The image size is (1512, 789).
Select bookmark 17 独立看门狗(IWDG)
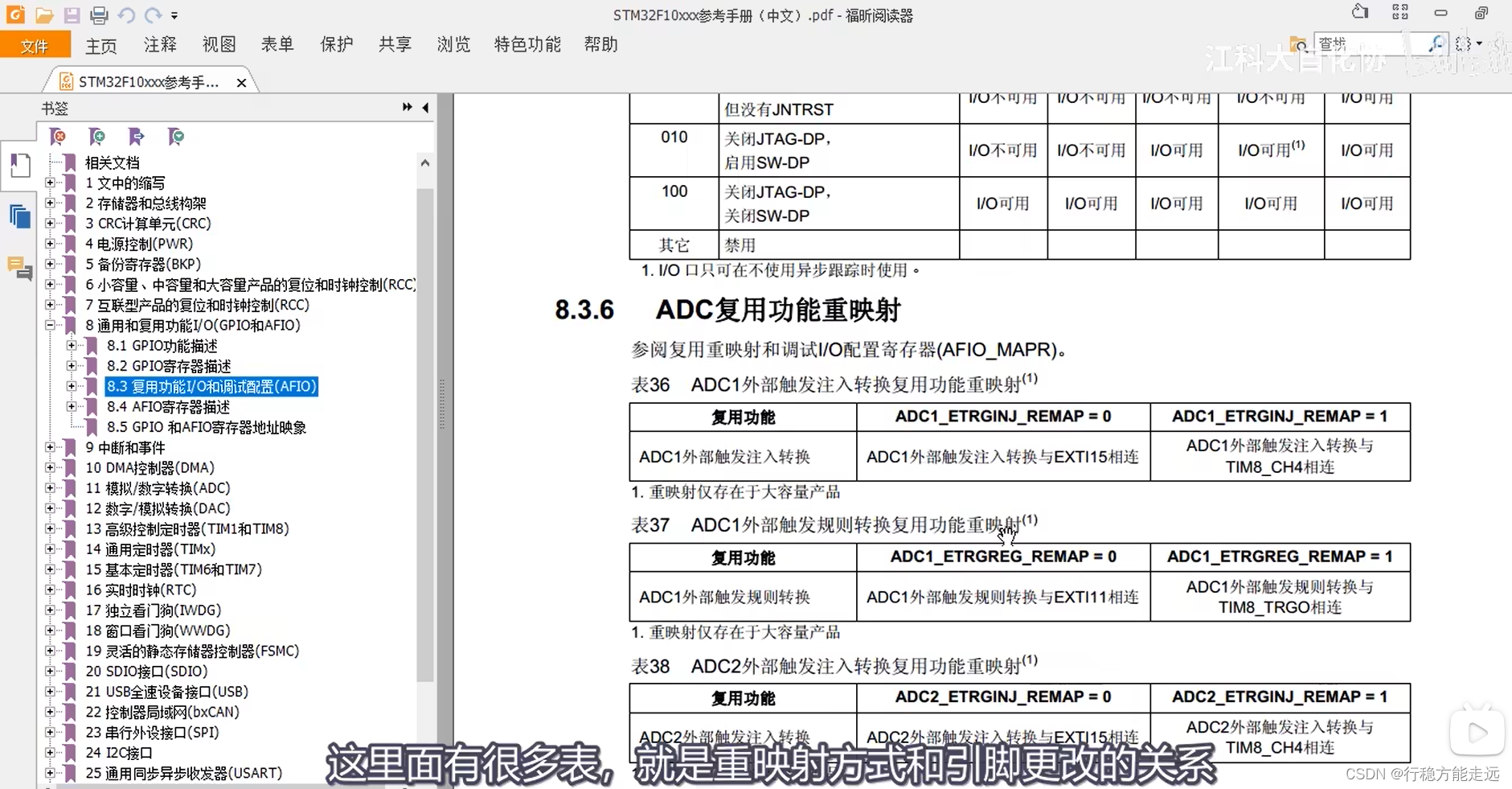[x=153, y=610]
